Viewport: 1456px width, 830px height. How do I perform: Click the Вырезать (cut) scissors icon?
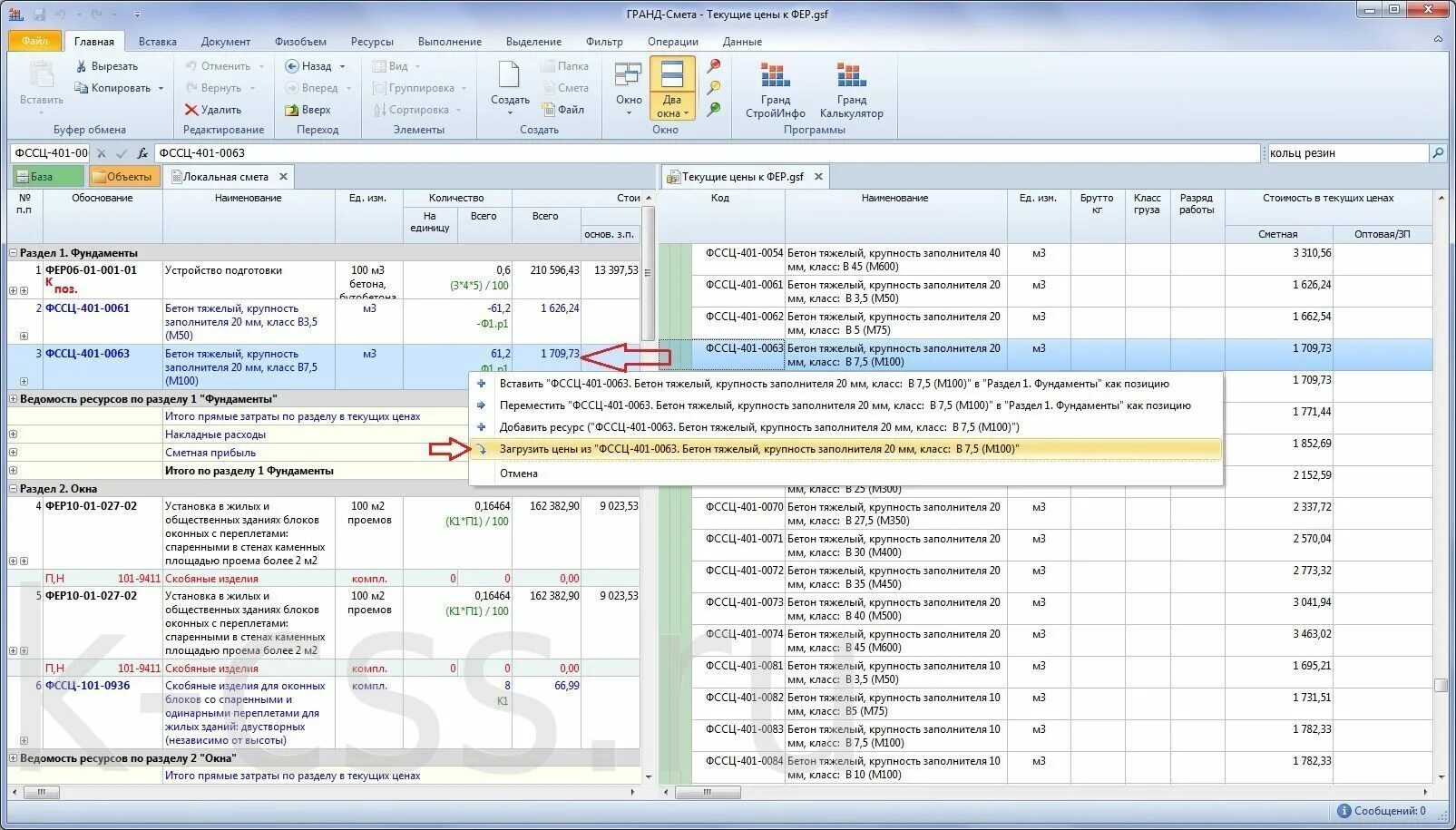coord(81,66)
